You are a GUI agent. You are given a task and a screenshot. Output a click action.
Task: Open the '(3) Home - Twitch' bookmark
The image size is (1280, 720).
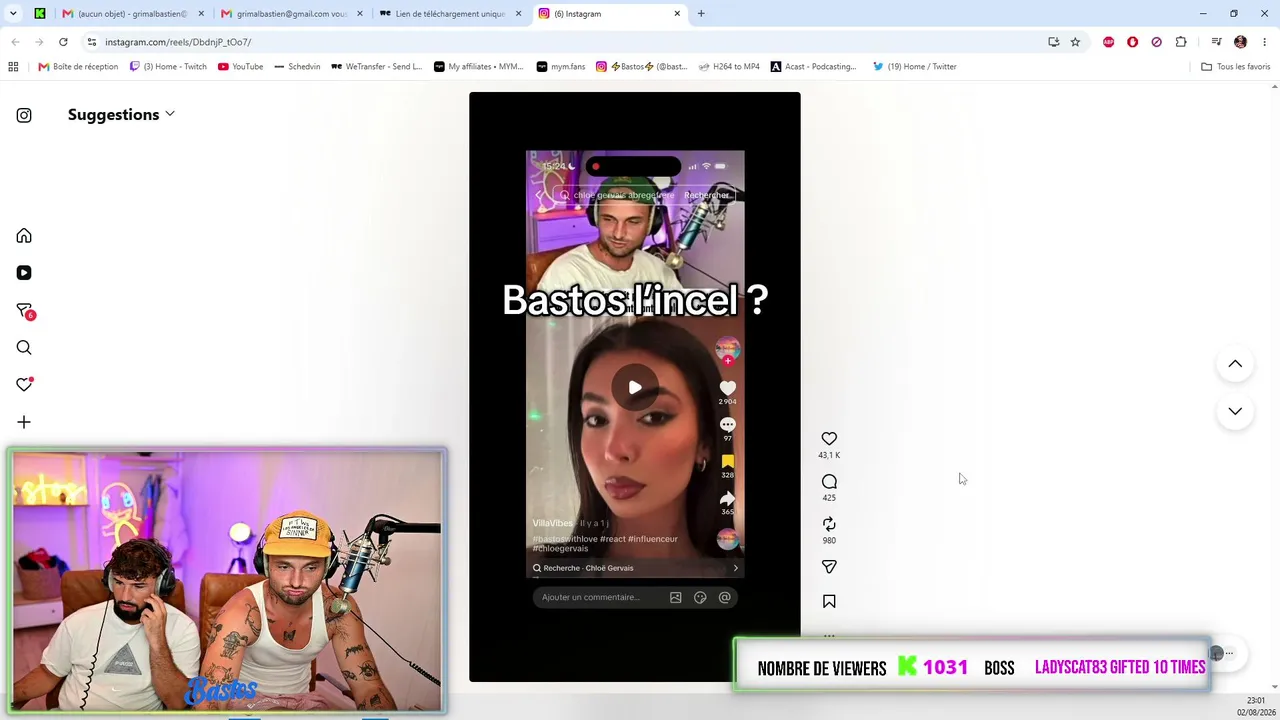[168, 67]
